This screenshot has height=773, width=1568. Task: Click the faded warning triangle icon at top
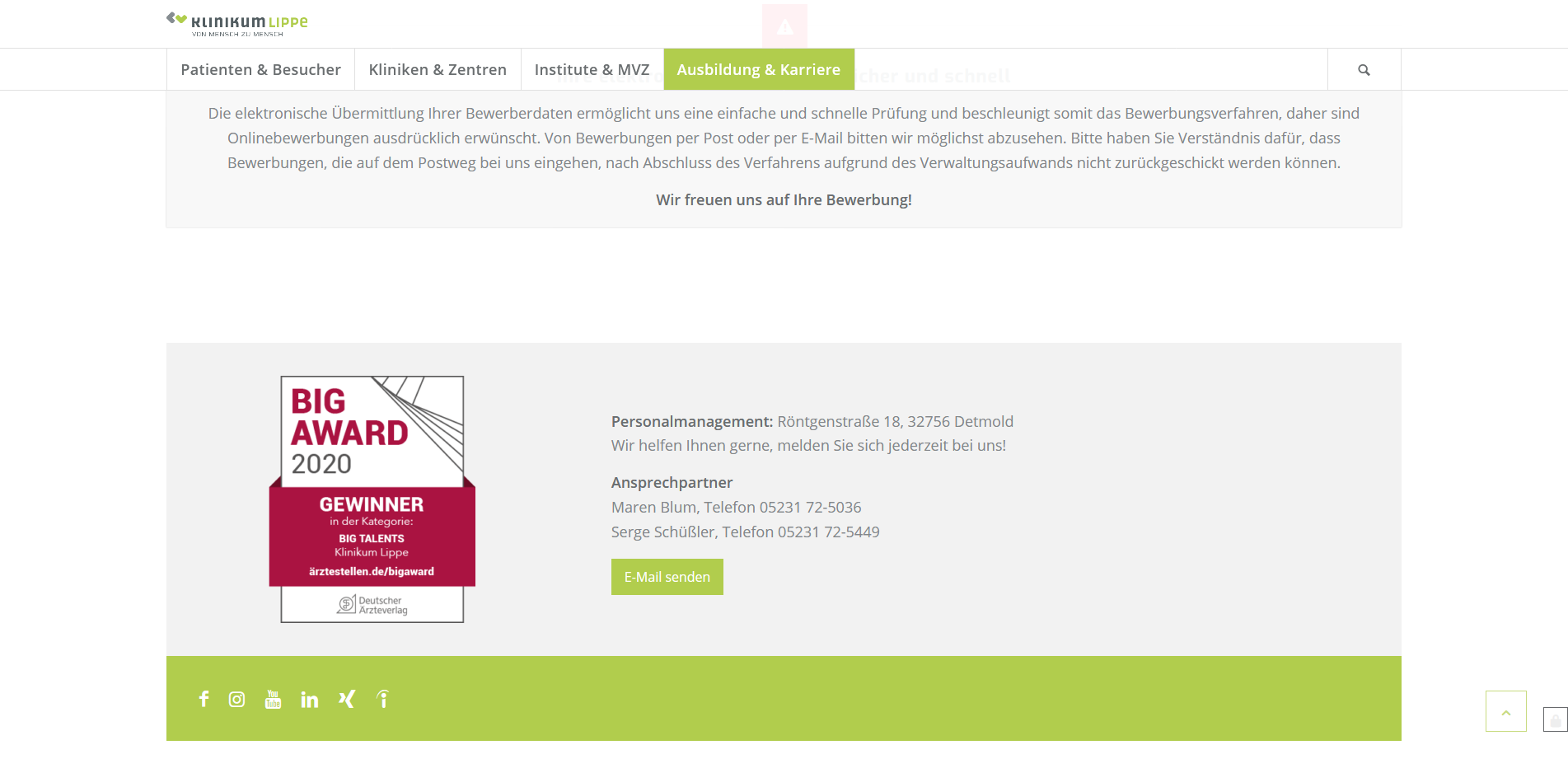(784, 26)
